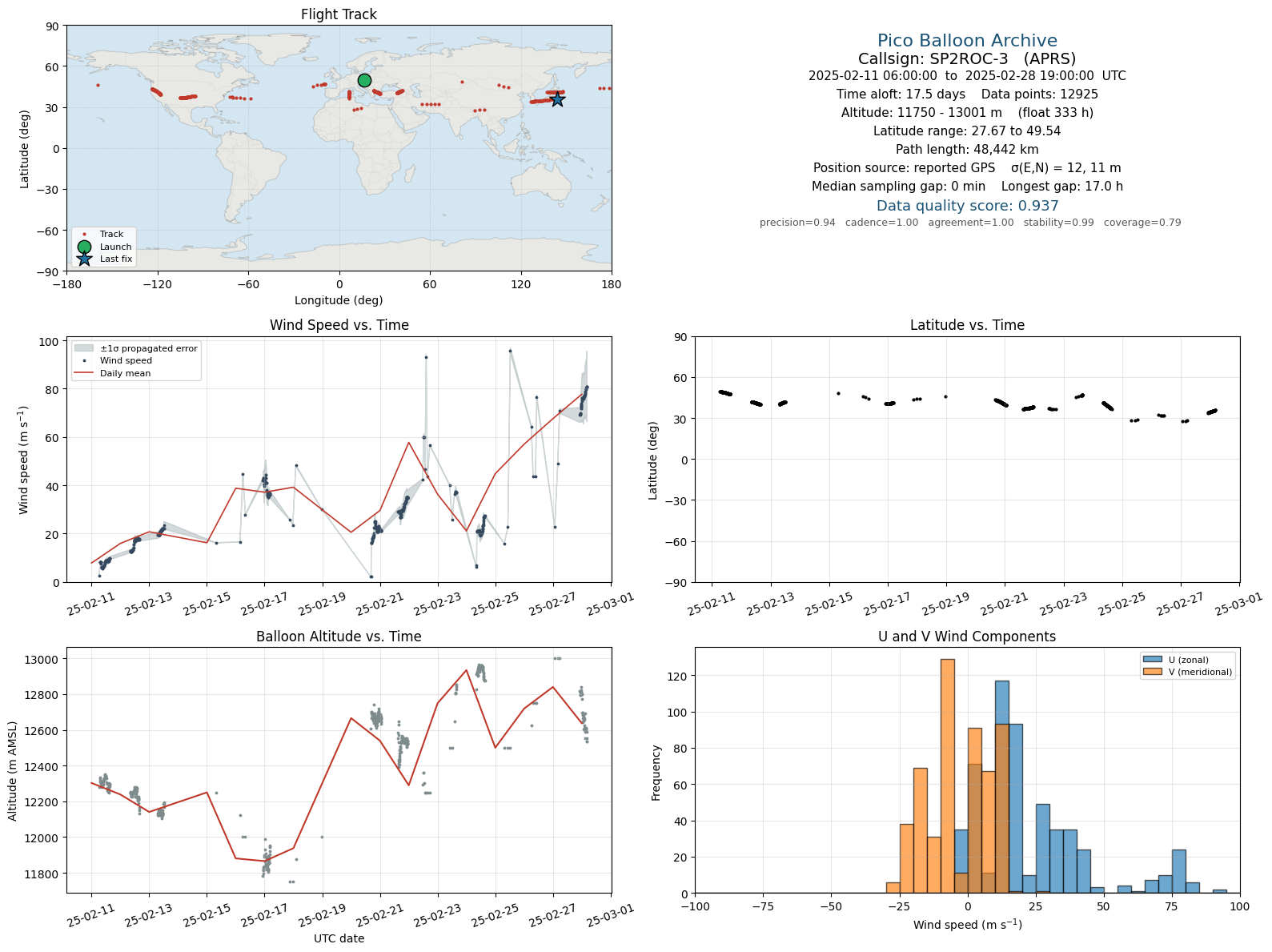
Task: Click the '−75' tick on the histogram axis
Action: coord(763,907)
